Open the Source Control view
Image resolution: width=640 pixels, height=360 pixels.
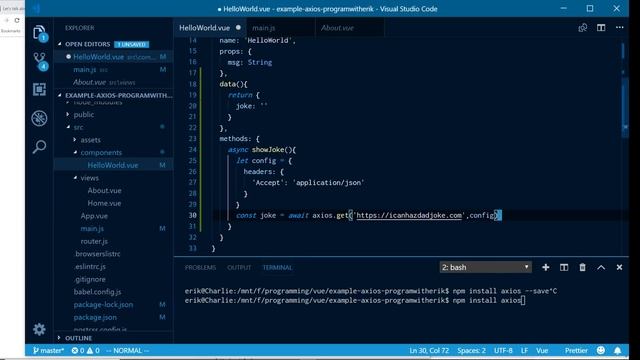pos(40,61)
